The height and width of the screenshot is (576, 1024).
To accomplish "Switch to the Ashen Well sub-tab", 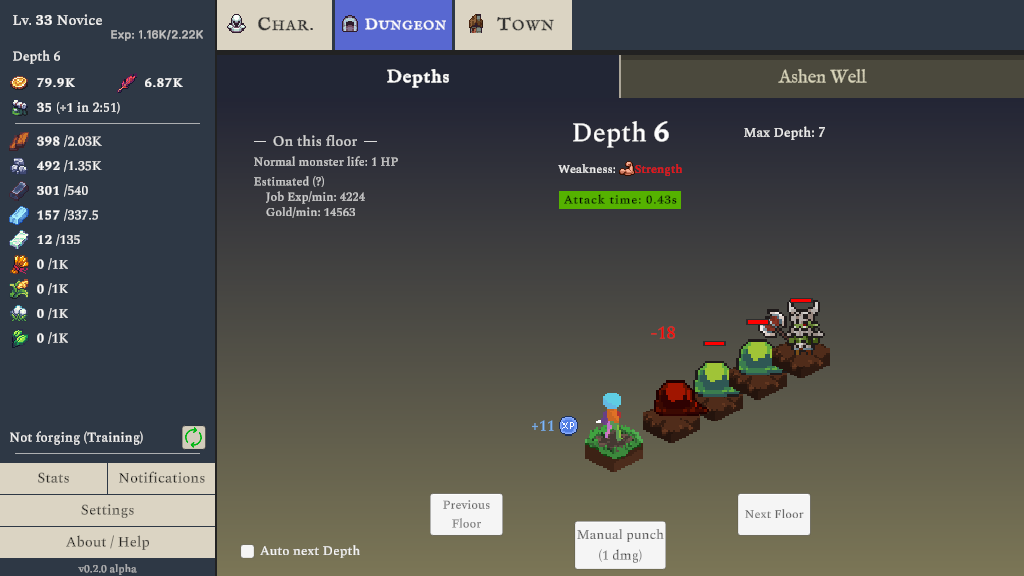I will (x=822, y=76).
